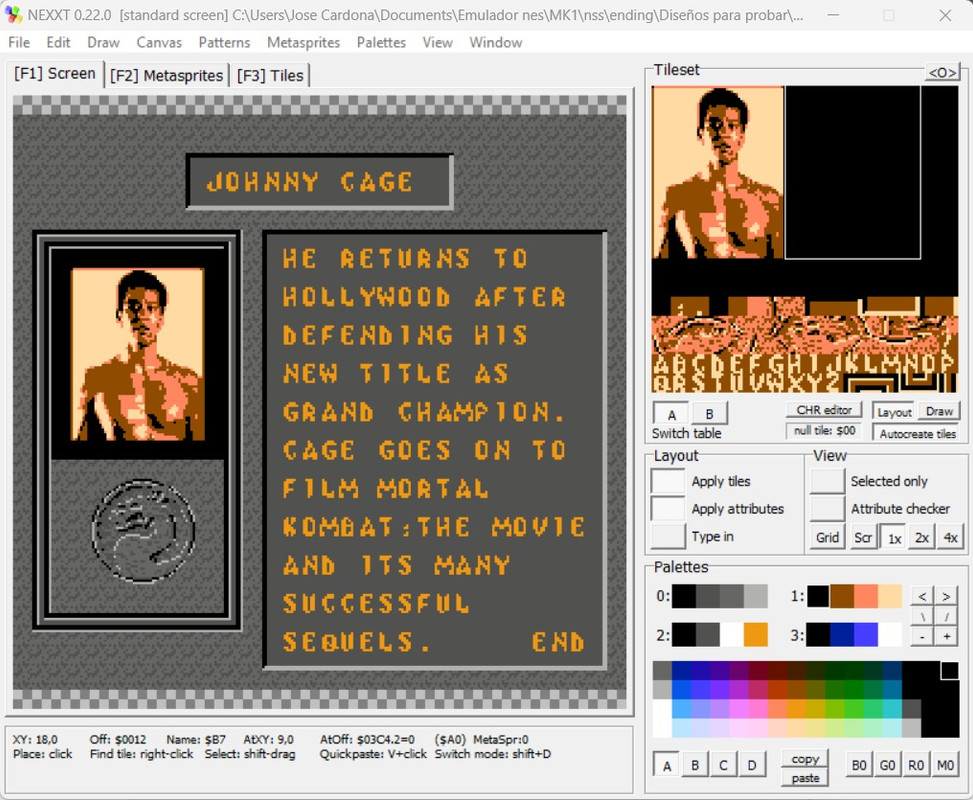Viewport: 973px width, 800px height.
Task: Select the salmon color in palette 1
Action: tap(866, 596)
